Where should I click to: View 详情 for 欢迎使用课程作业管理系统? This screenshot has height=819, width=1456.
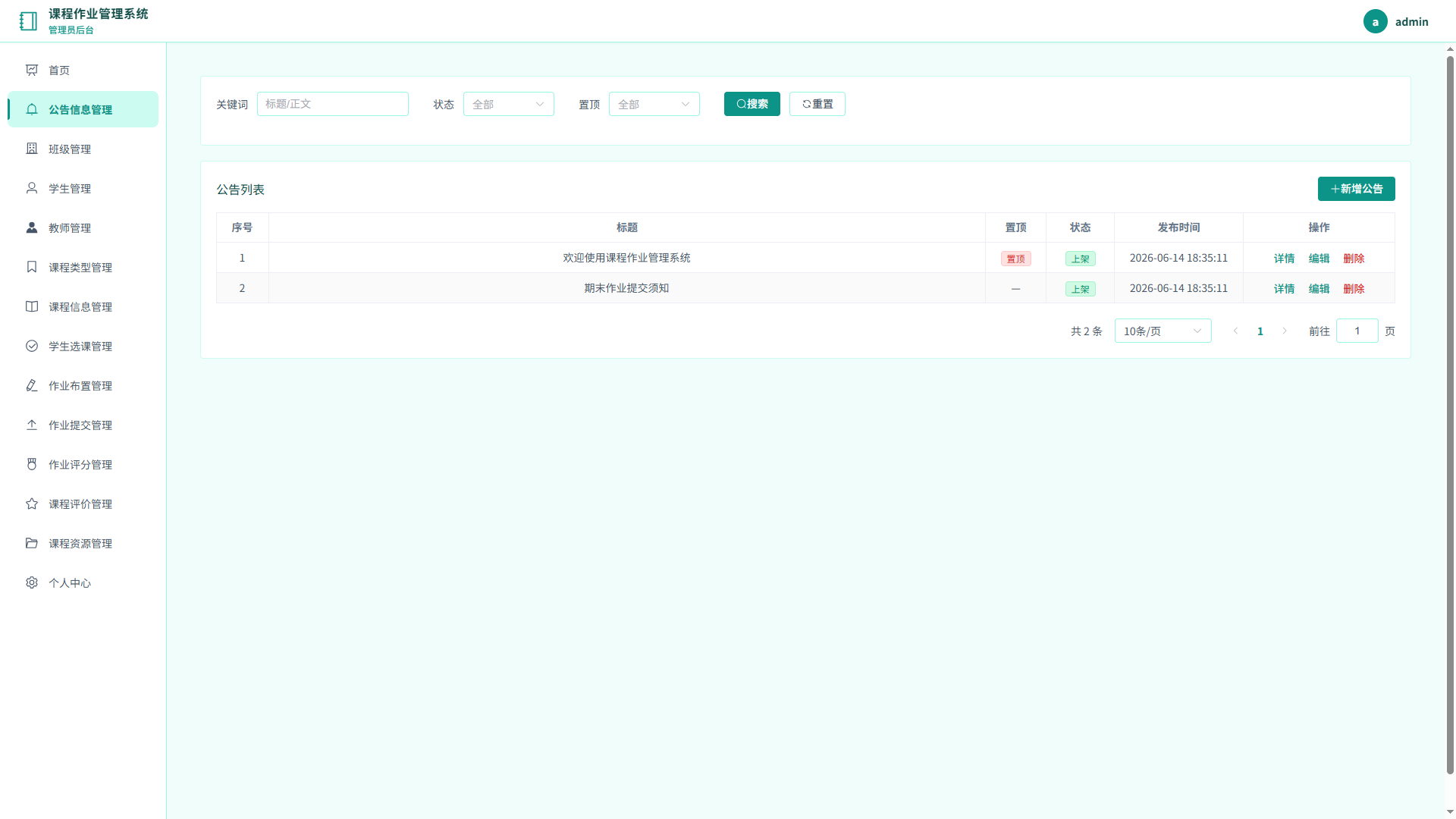[1285, 258]
